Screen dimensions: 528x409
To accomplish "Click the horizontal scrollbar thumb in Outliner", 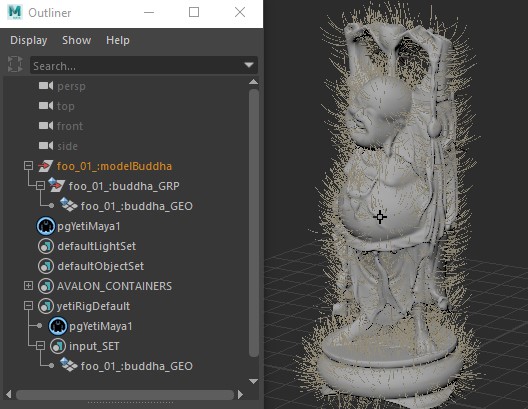I will click(x=125, y=395).
